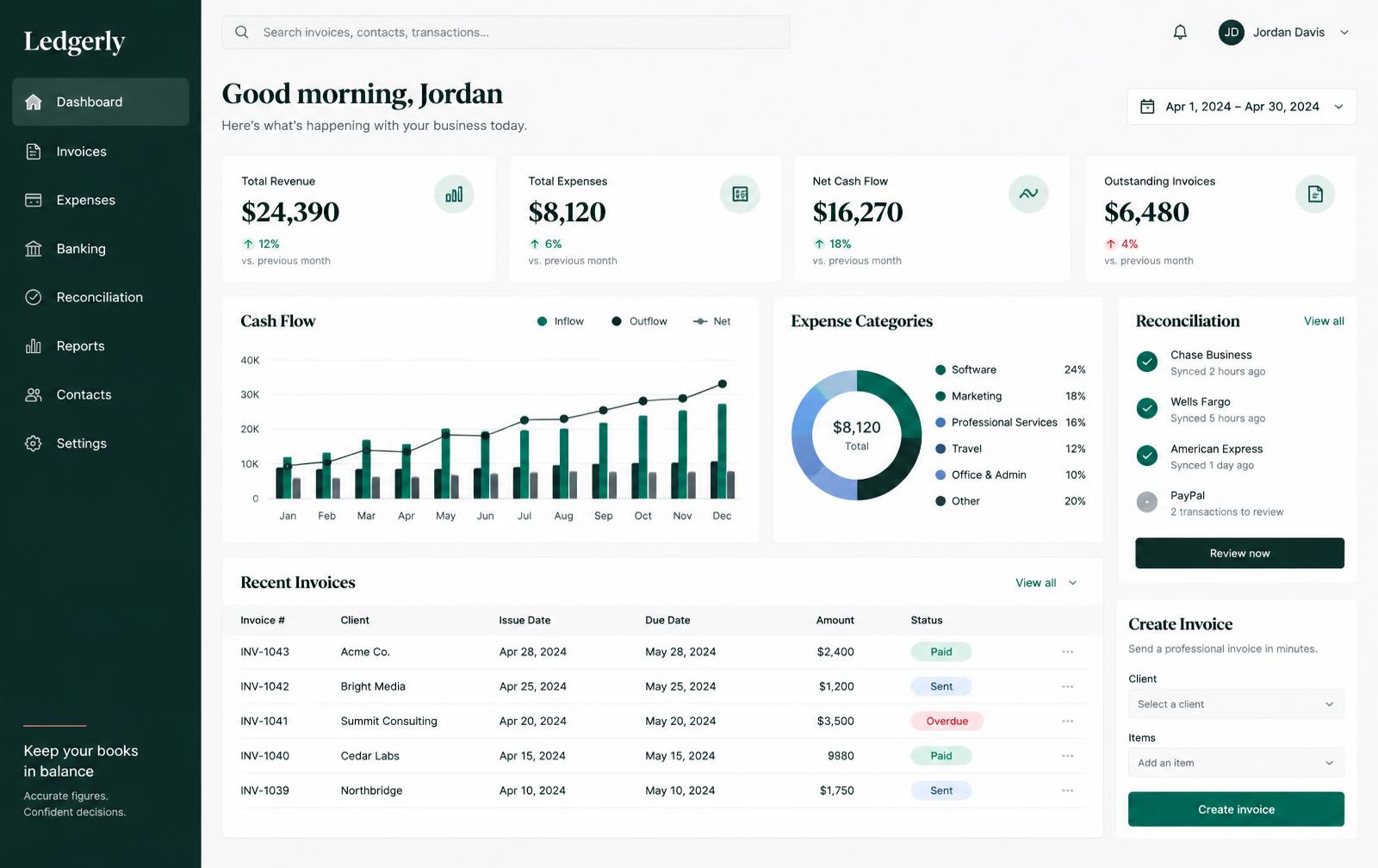Open the Select a client dropdown
Screen dimensions: 1378x868
click(1236, 704)
